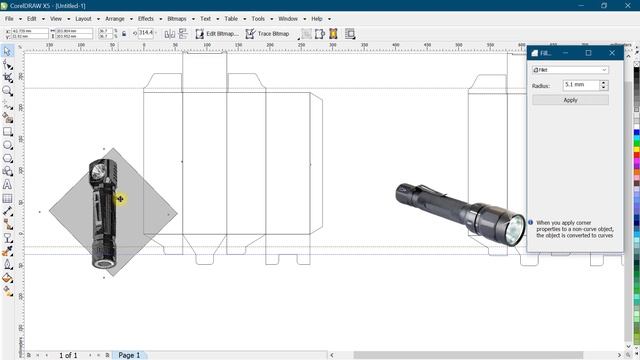Click the object width field

point(74,31)
